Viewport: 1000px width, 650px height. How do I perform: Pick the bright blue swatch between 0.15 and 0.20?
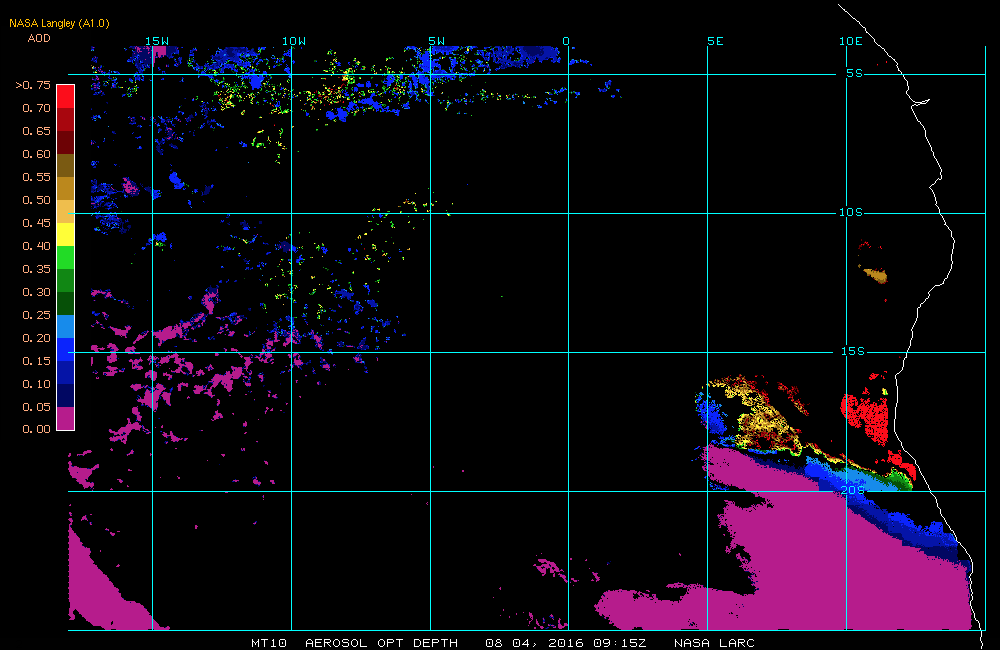click(66, 349)
